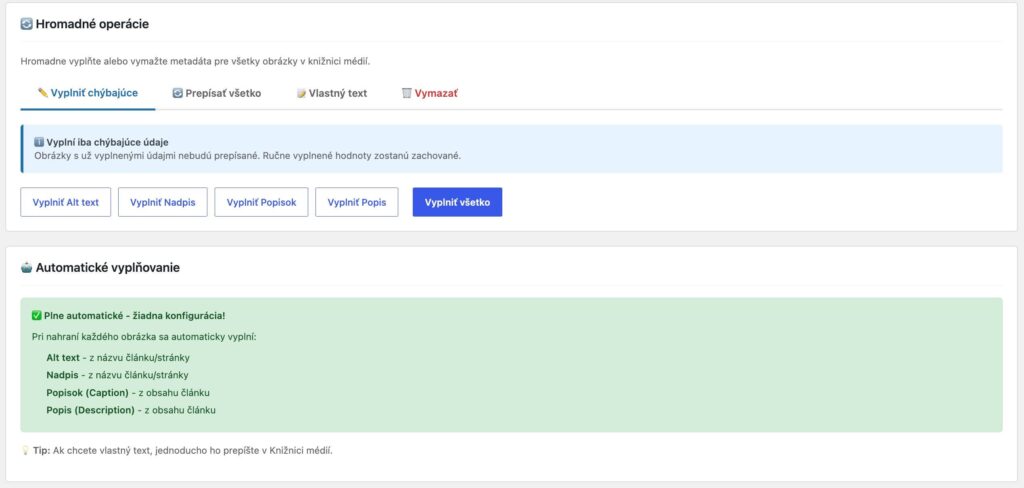Click the Vyplniť Nadpis button
The image size is (1024, 488).
click(x=163, y=203)
